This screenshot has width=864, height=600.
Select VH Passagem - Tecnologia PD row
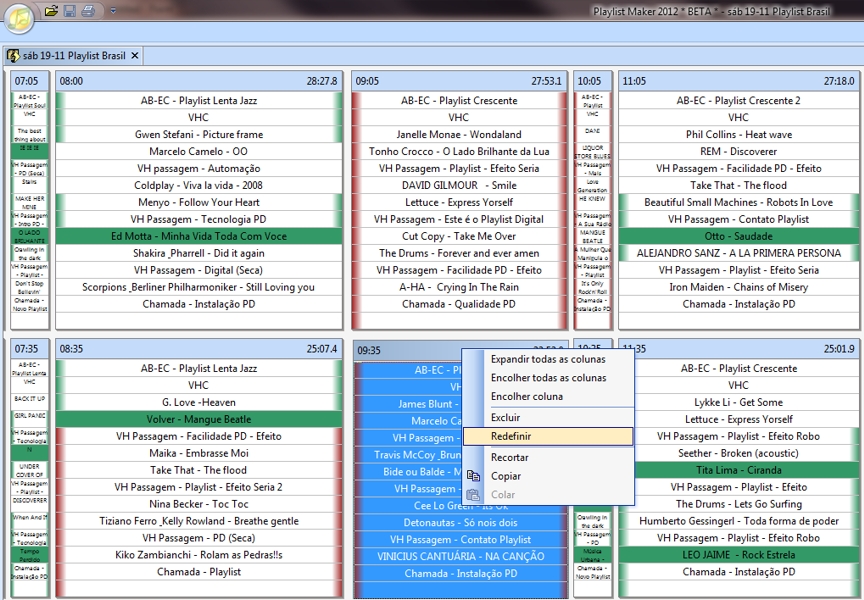pos(198,219)
